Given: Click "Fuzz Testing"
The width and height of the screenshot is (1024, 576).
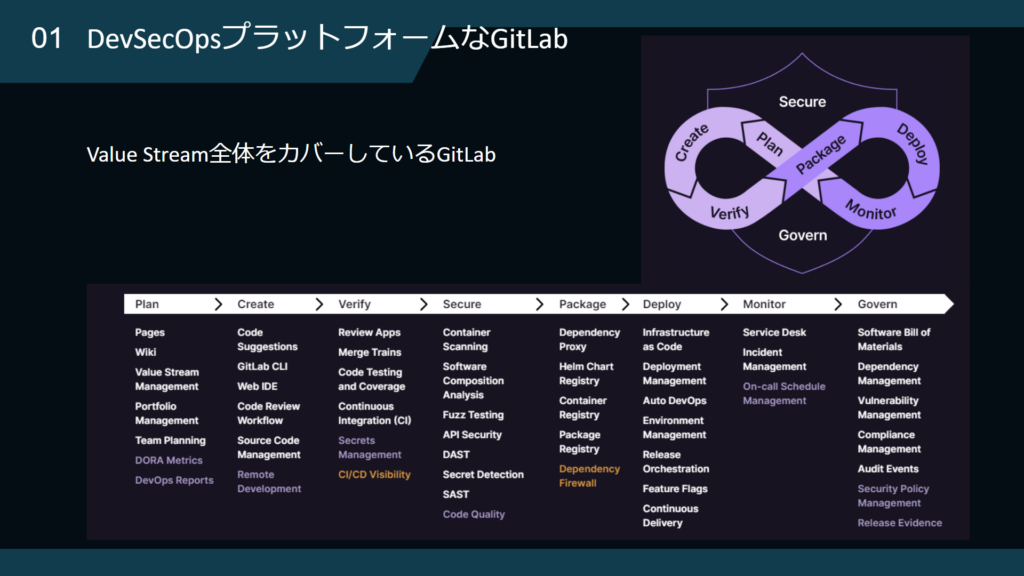Looking at the screenshot, I should pyautogui.click(x=473, y=415).
